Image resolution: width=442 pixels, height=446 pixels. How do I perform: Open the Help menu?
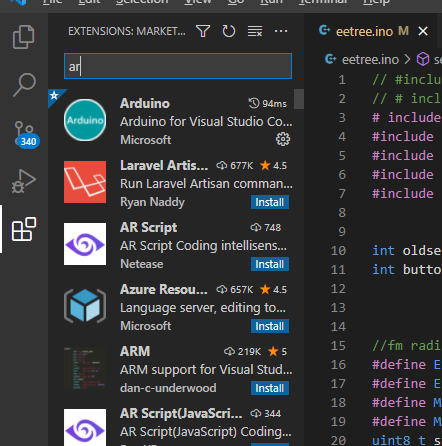(x=376, y=2)
